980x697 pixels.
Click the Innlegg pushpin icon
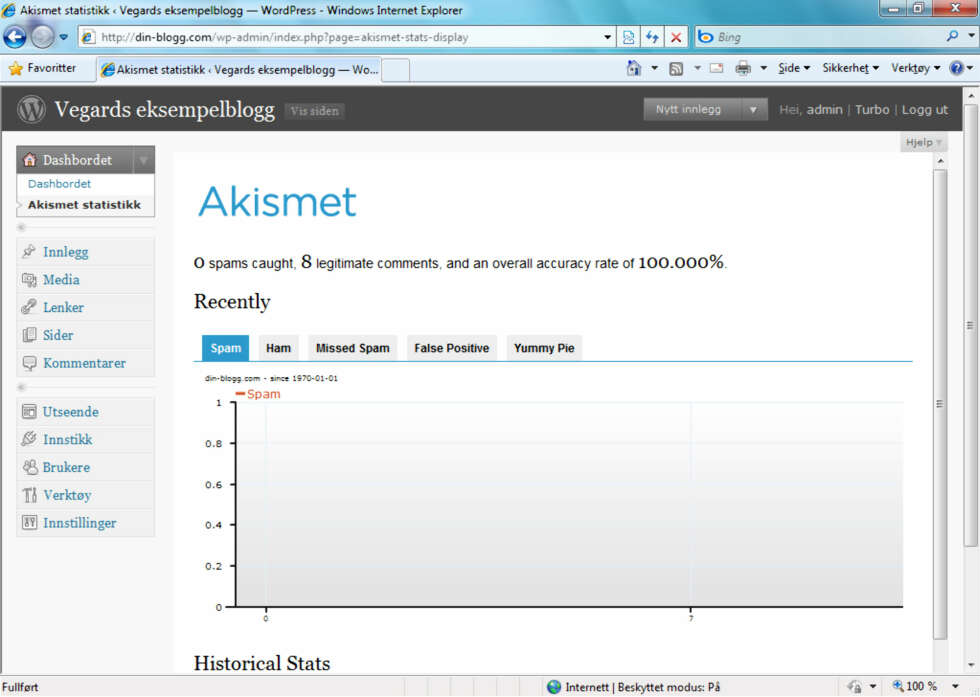[29, 251]
